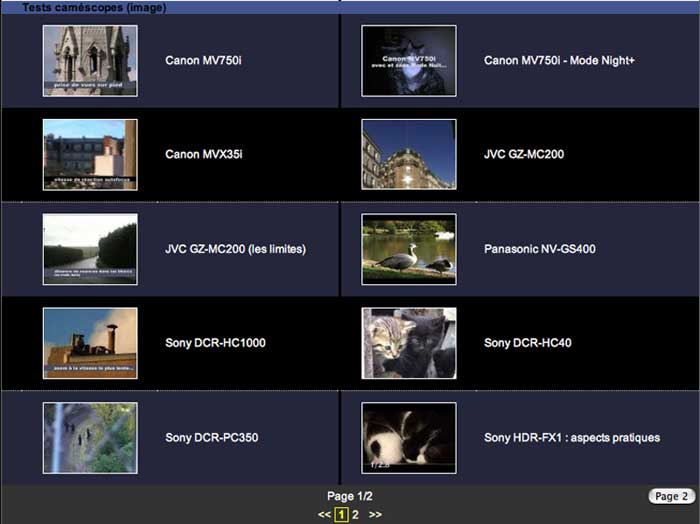Go to next page with >> arrows

375,515
